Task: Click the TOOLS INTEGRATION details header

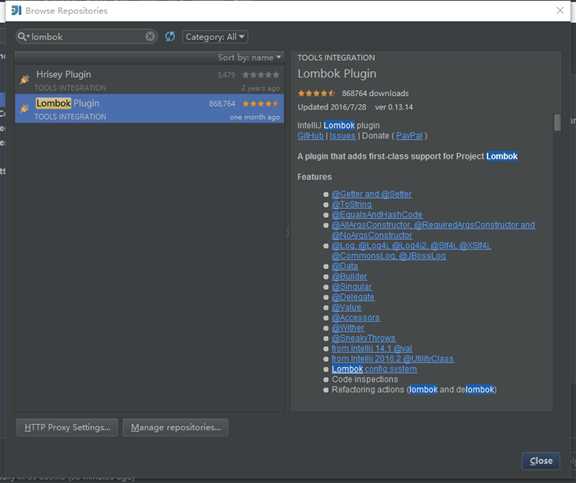Action: pos(336,58)
